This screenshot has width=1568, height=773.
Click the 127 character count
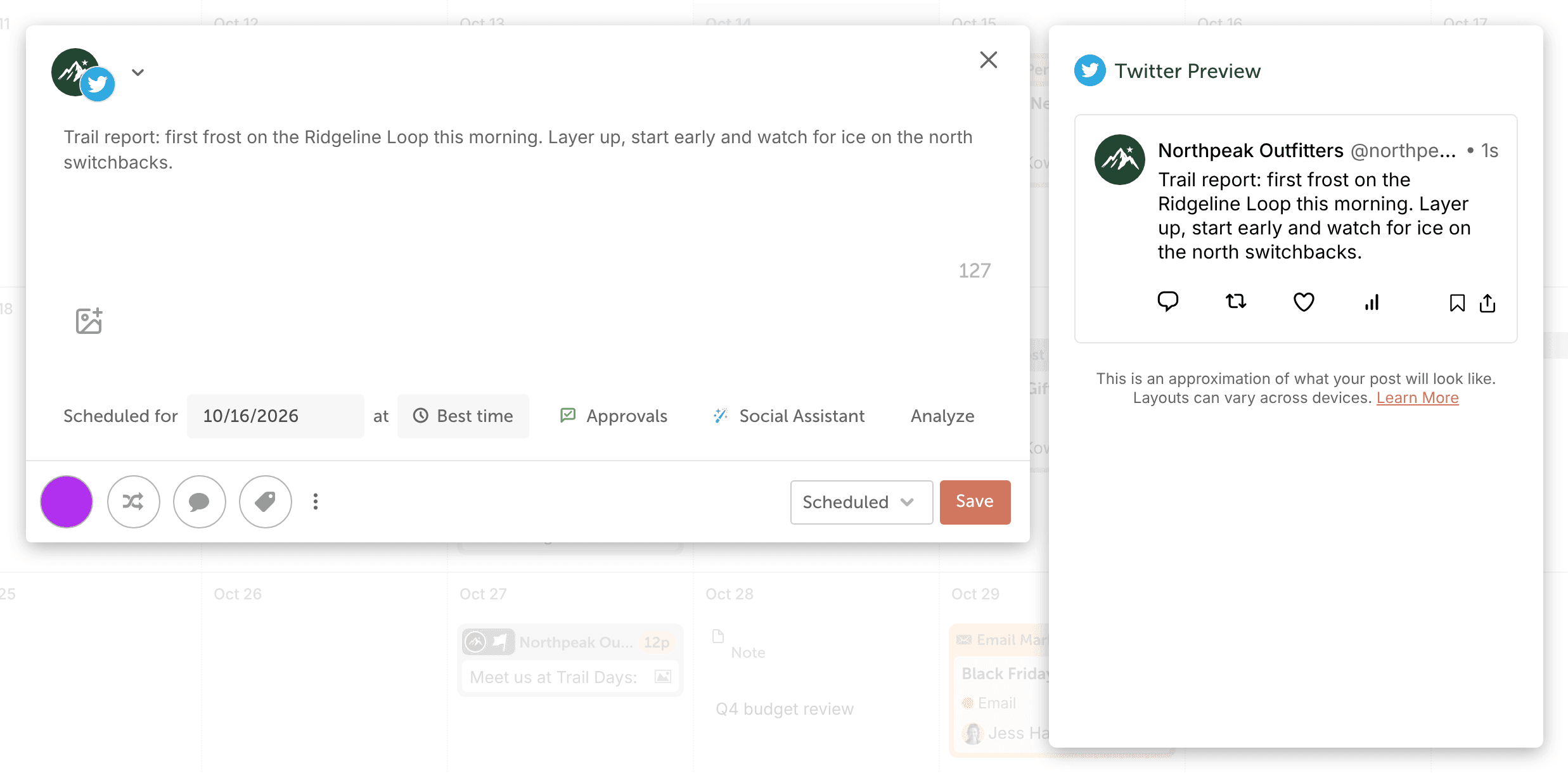(x=975, y=271)
